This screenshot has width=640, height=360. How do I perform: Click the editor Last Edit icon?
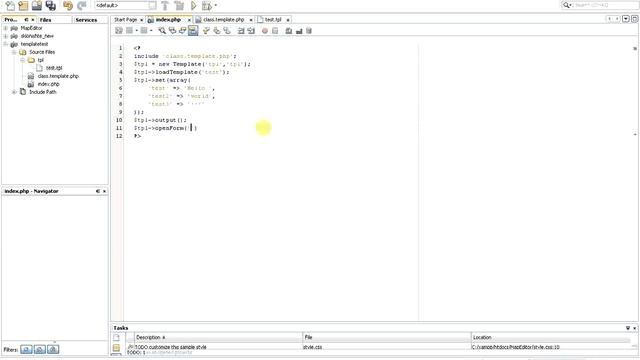click(x=119, y=31)
